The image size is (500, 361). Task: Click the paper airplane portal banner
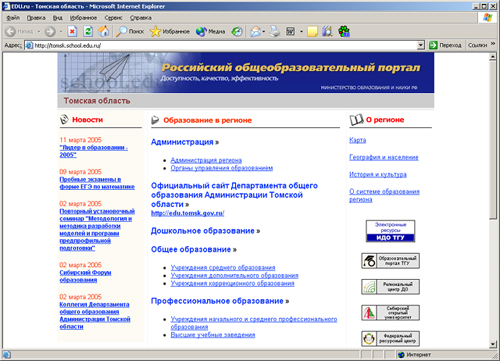click(246, 73)
